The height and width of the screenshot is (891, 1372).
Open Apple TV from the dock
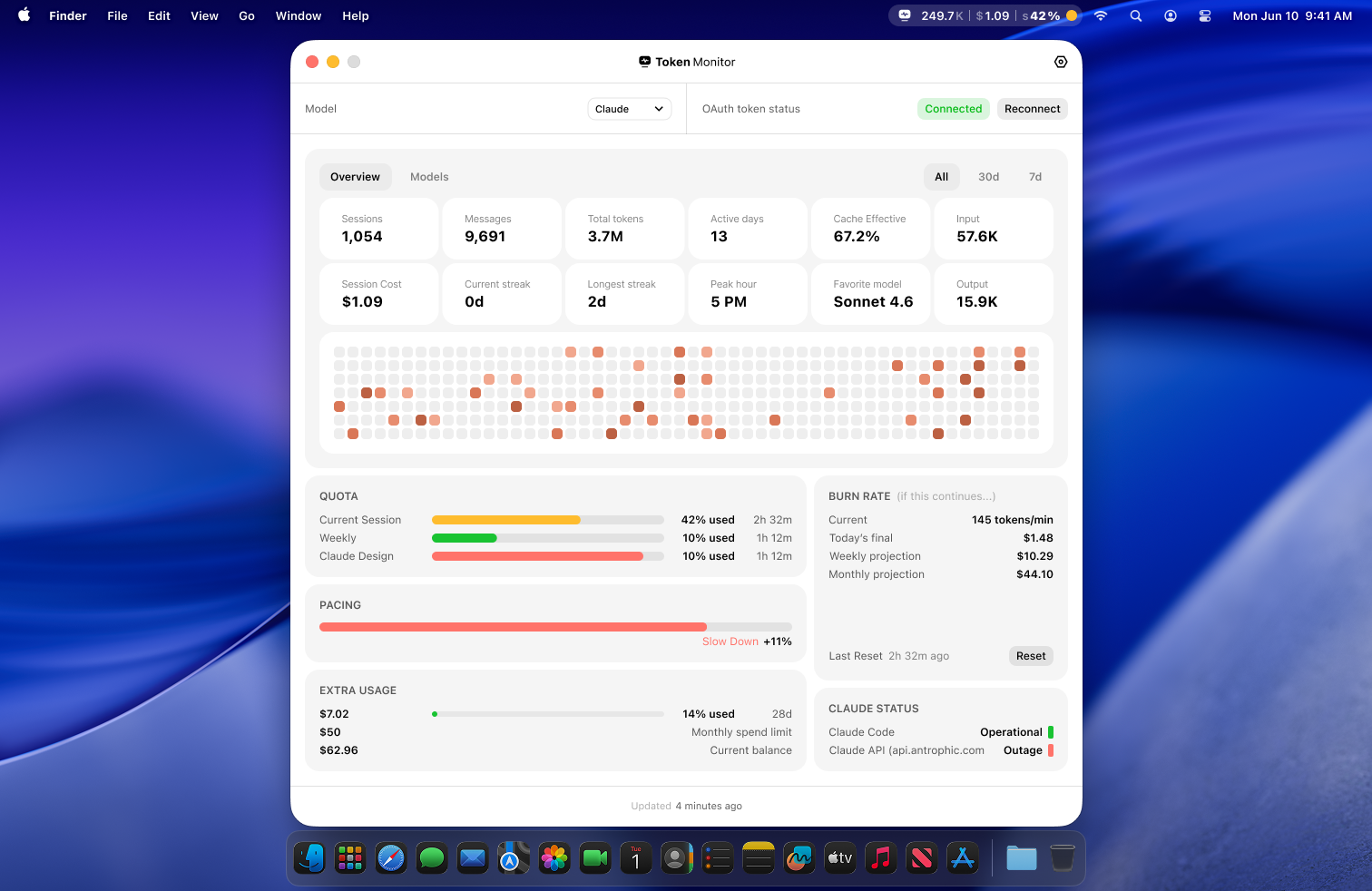840,857
